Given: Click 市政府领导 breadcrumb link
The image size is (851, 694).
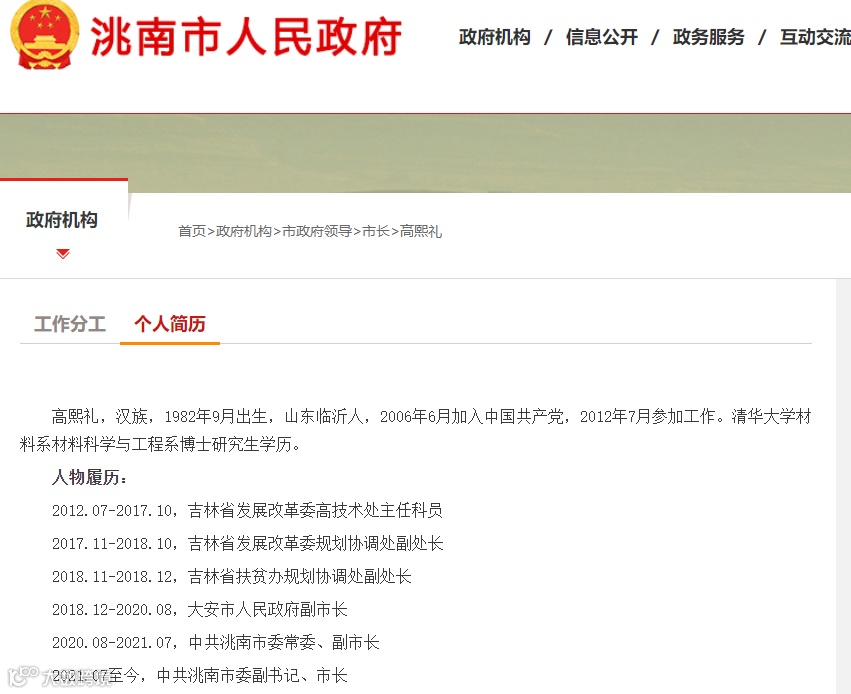Looking at the screenshot, I should coord(317,231).
